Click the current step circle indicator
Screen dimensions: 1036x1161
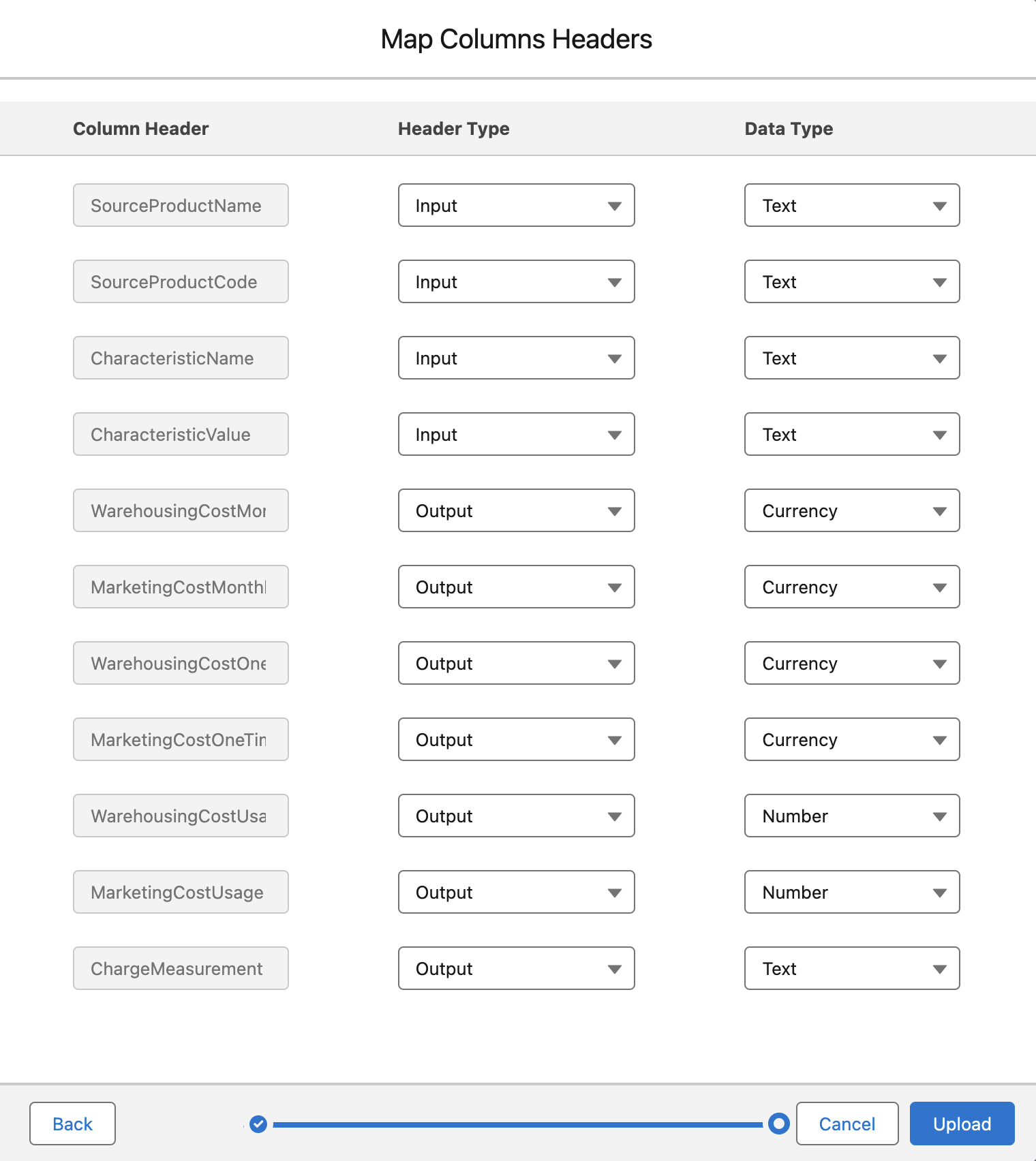point(778,1124)
